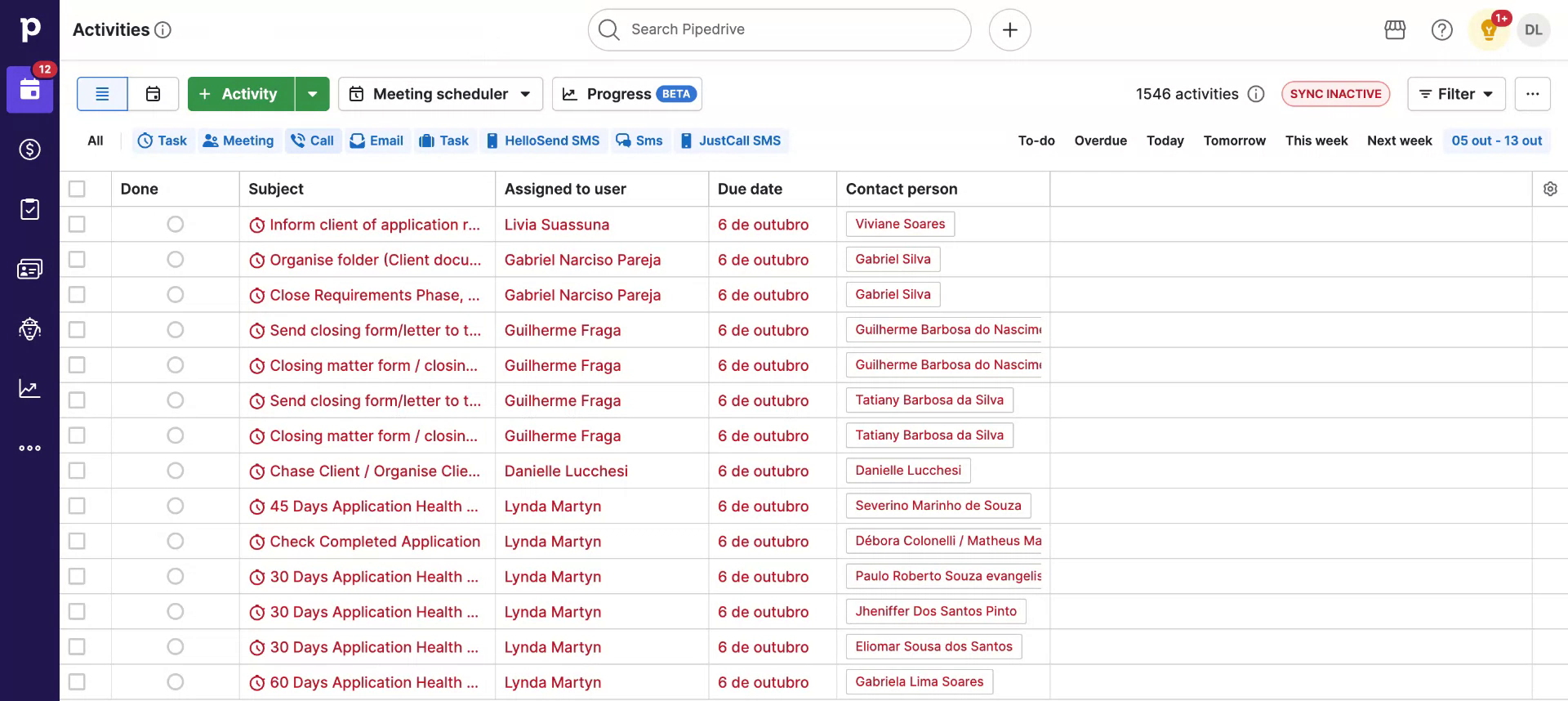1568x701 pixels.
Task: Open Activities calendar icon in sidebar
Action: 29,90
